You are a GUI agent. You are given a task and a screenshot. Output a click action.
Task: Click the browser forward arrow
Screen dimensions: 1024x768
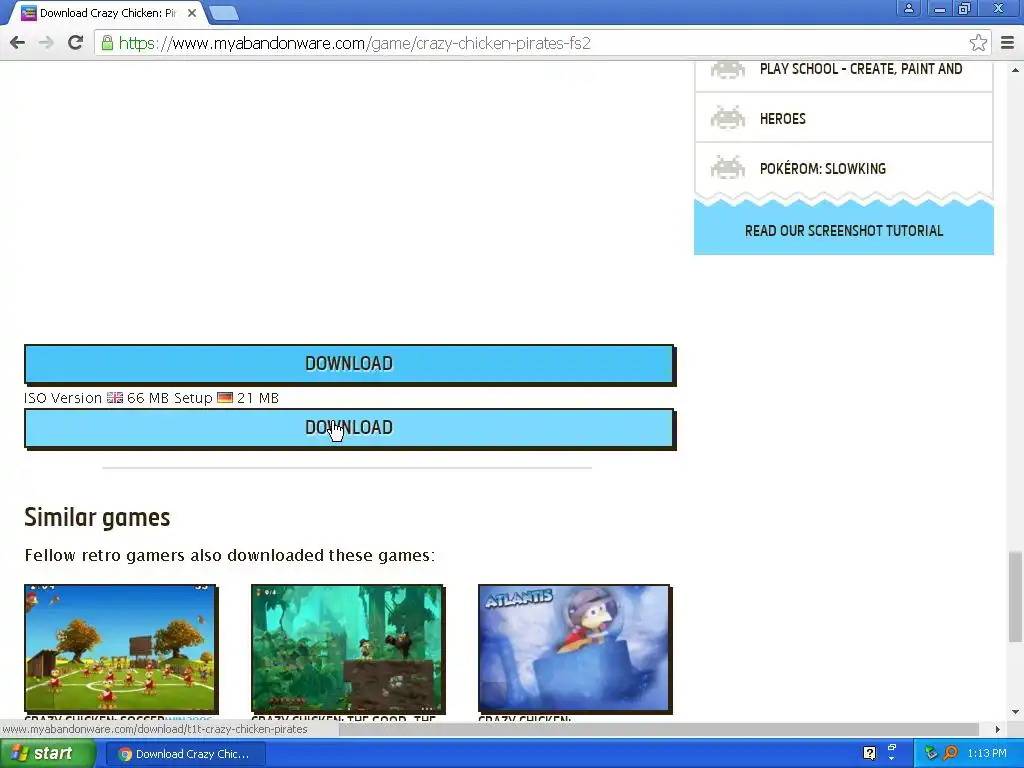click(x=46, y=43)
